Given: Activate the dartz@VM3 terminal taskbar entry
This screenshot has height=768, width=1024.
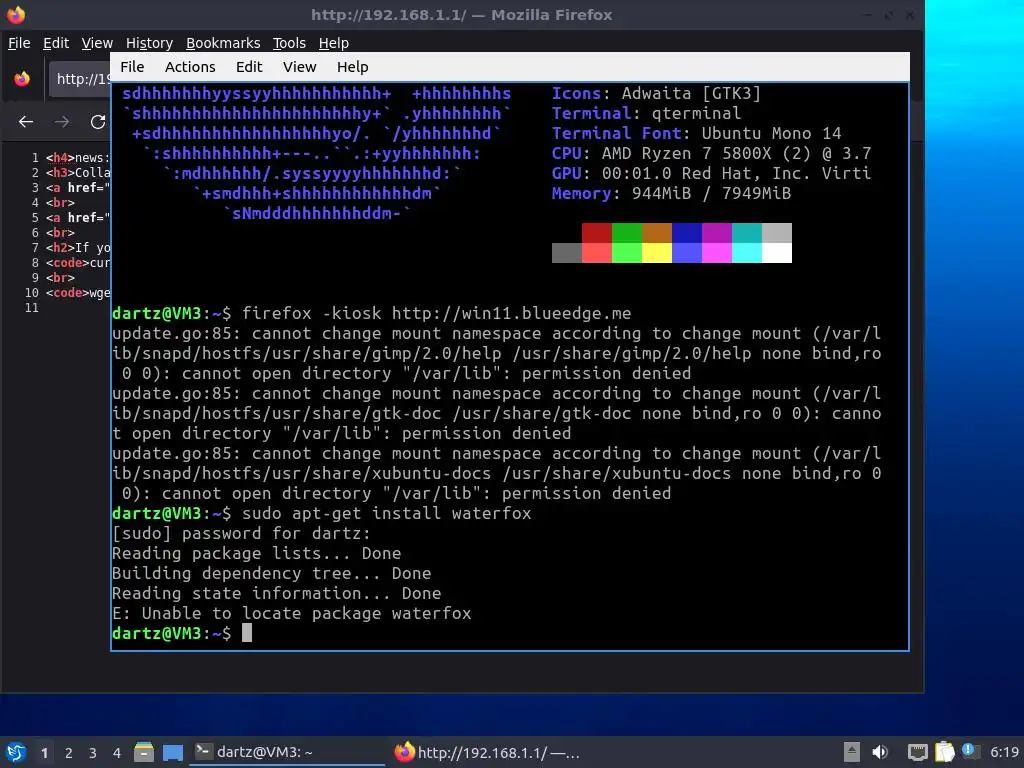Looking at the screenshot, I should [287, 752].
